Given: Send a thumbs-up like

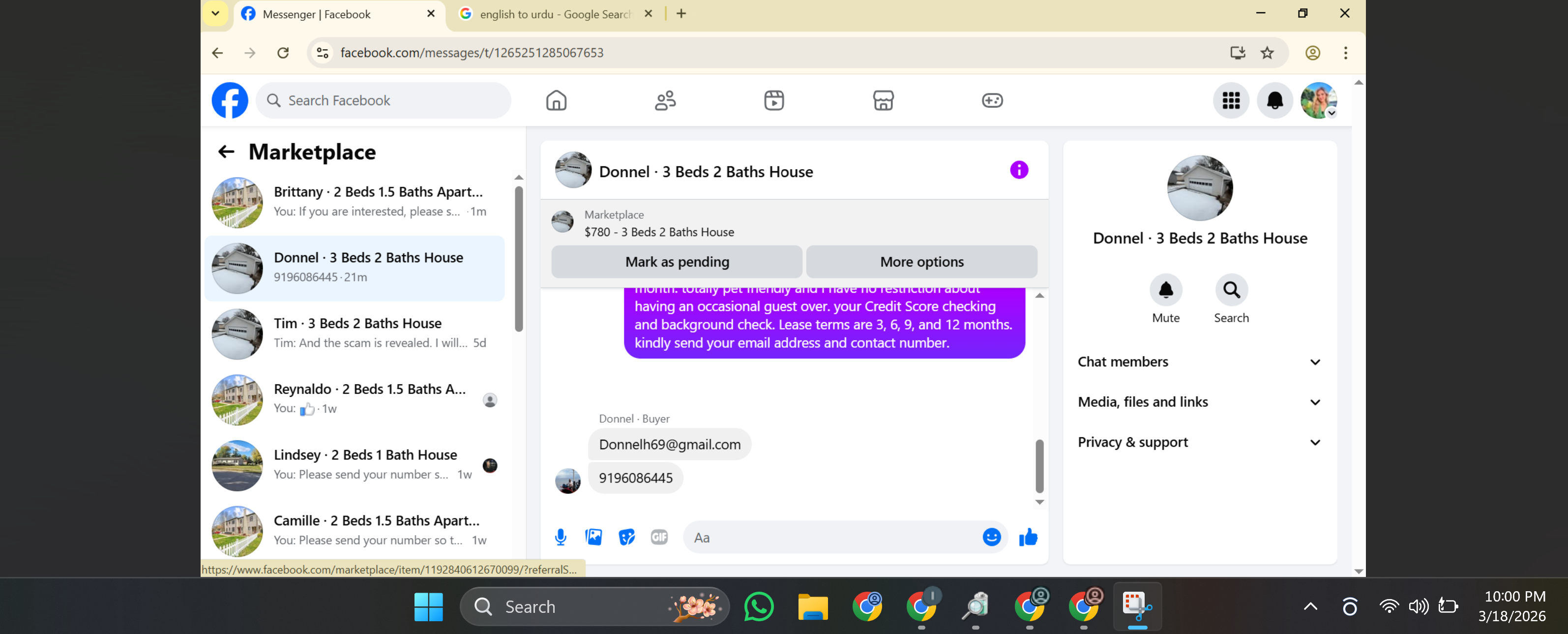Looking at the screenshot, I should [1028, 537].
